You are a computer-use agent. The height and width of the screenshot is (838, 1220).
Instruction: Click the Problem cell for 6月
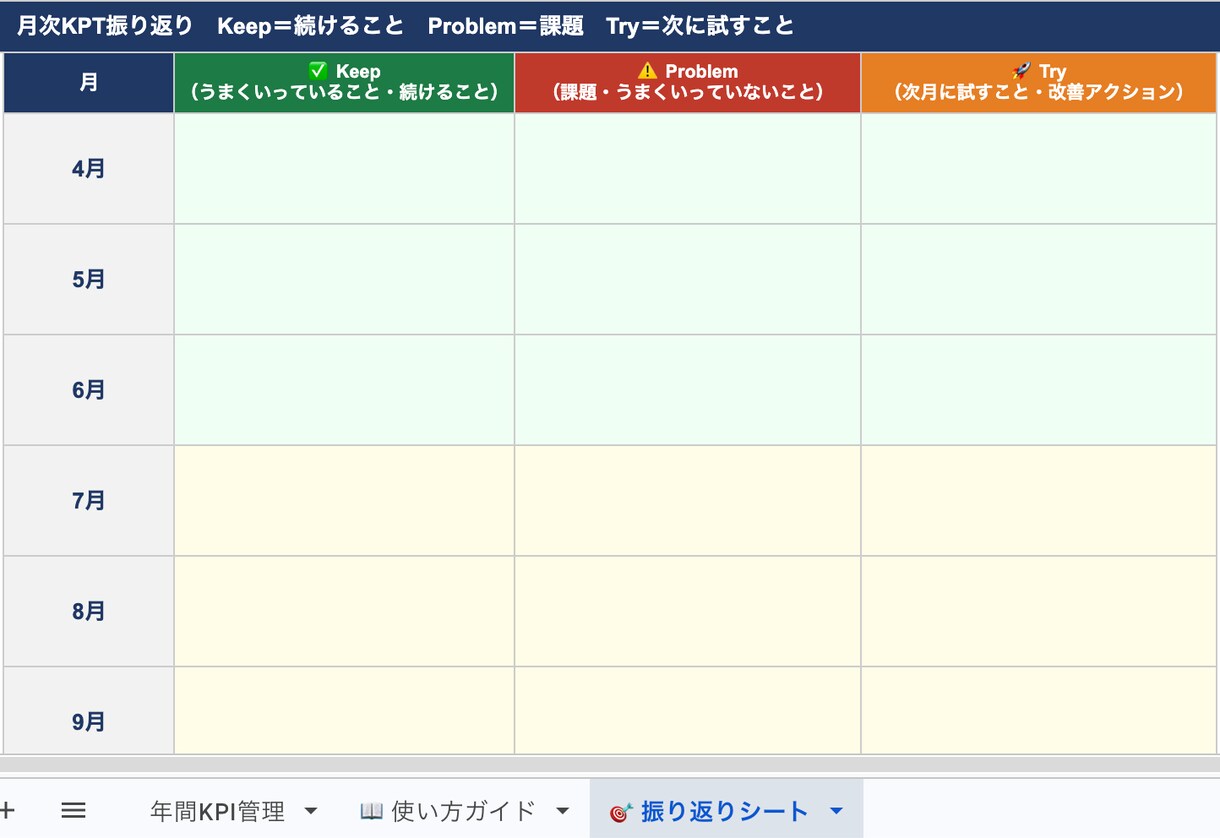pyautogui.click(x=688, y=390)
